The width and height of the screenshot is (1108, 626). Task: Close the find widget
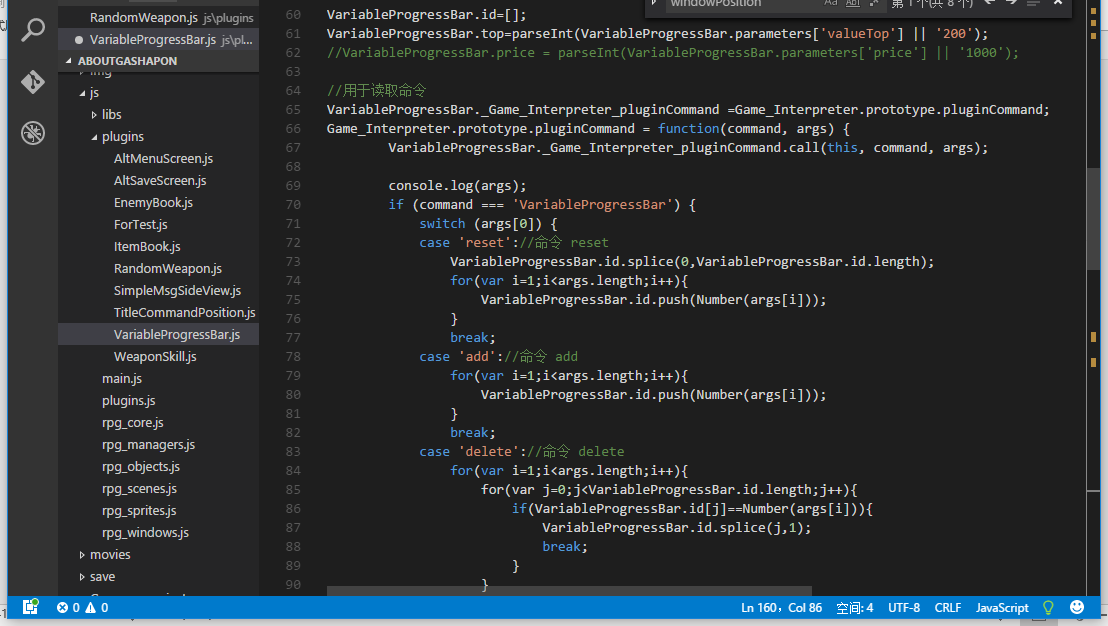[x=1058, y=3]
